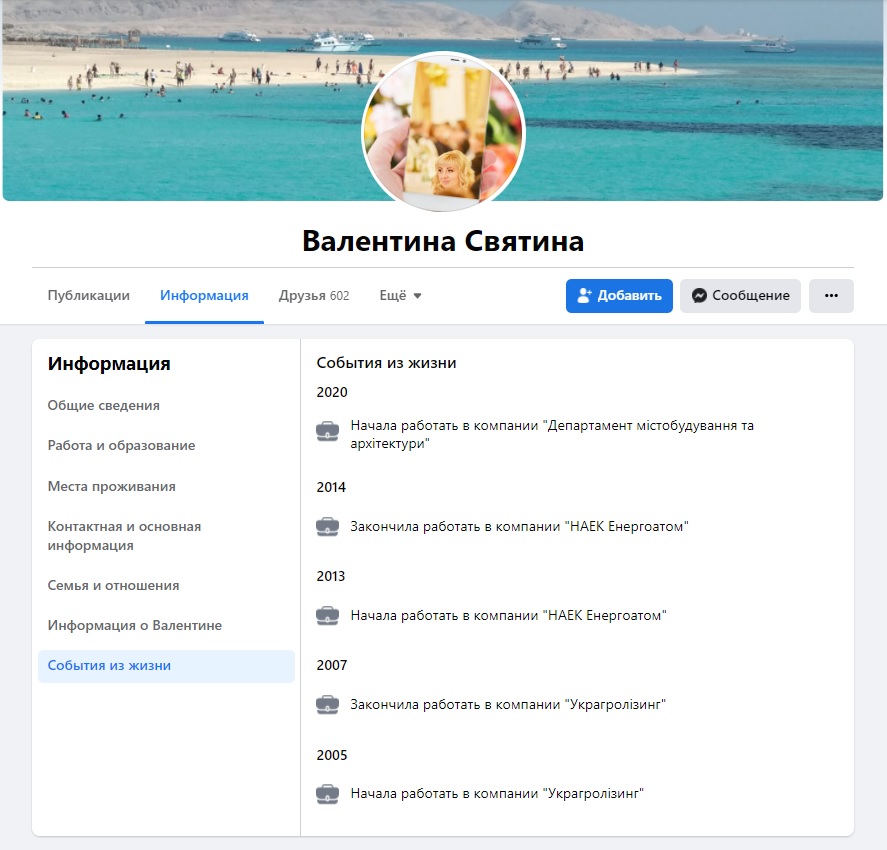Open the three-dots more options button
Viewport: 887px width, 850px height.
click(x=831, y=296)
